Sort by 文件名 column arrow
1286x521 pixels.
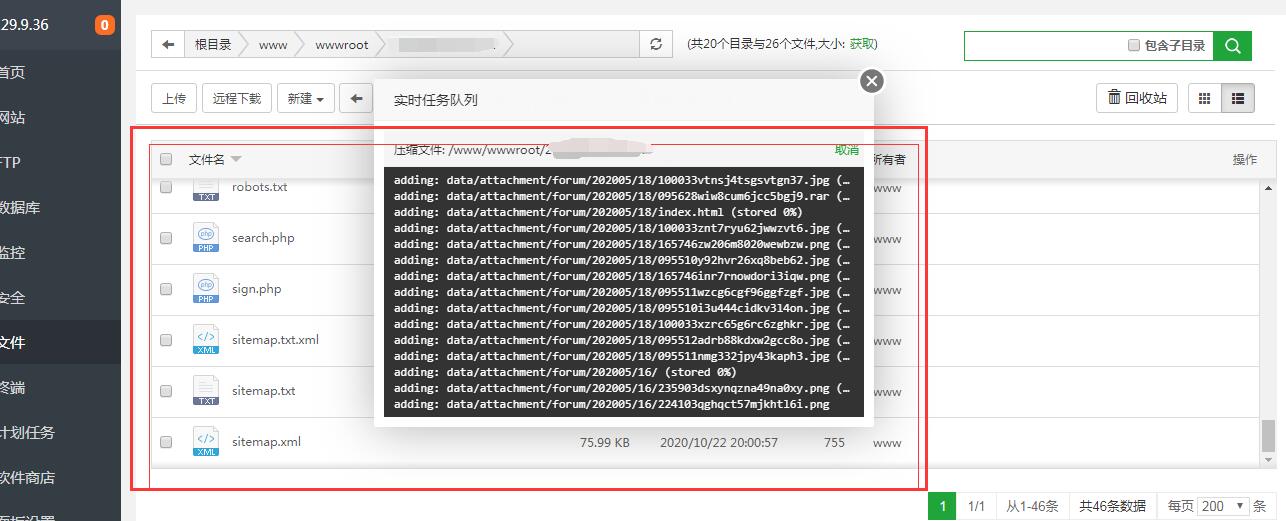[x=236, y=160]
